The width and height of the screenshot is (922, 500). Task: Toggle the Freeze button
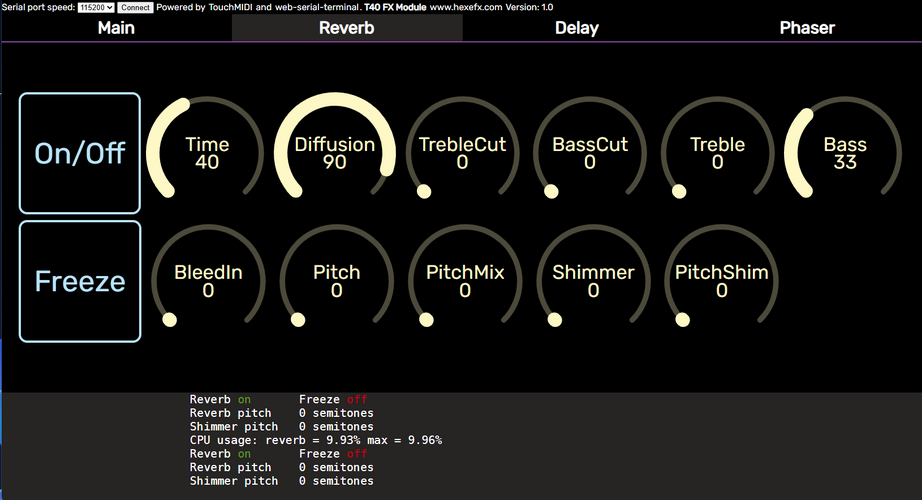tap(80, 281)
